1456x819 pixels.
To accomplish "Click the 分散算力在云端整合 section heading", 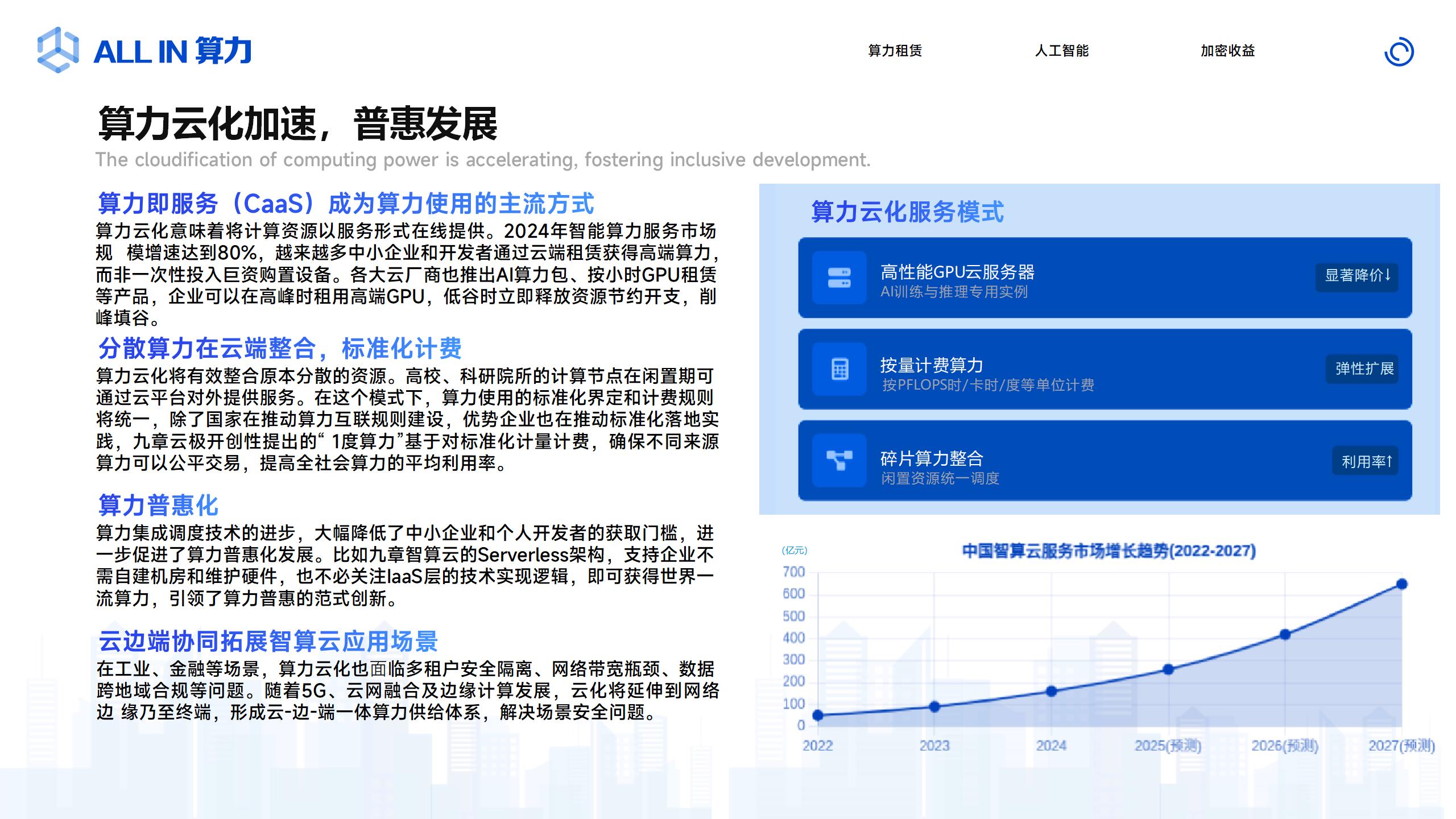I will 279,348.
